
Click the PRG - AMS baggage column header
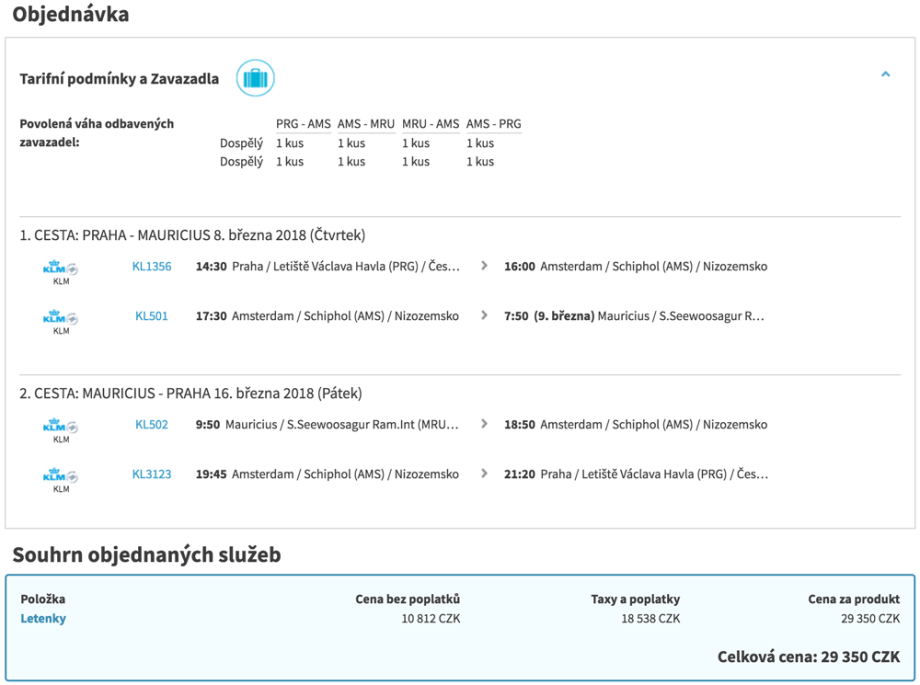(303, 124)
